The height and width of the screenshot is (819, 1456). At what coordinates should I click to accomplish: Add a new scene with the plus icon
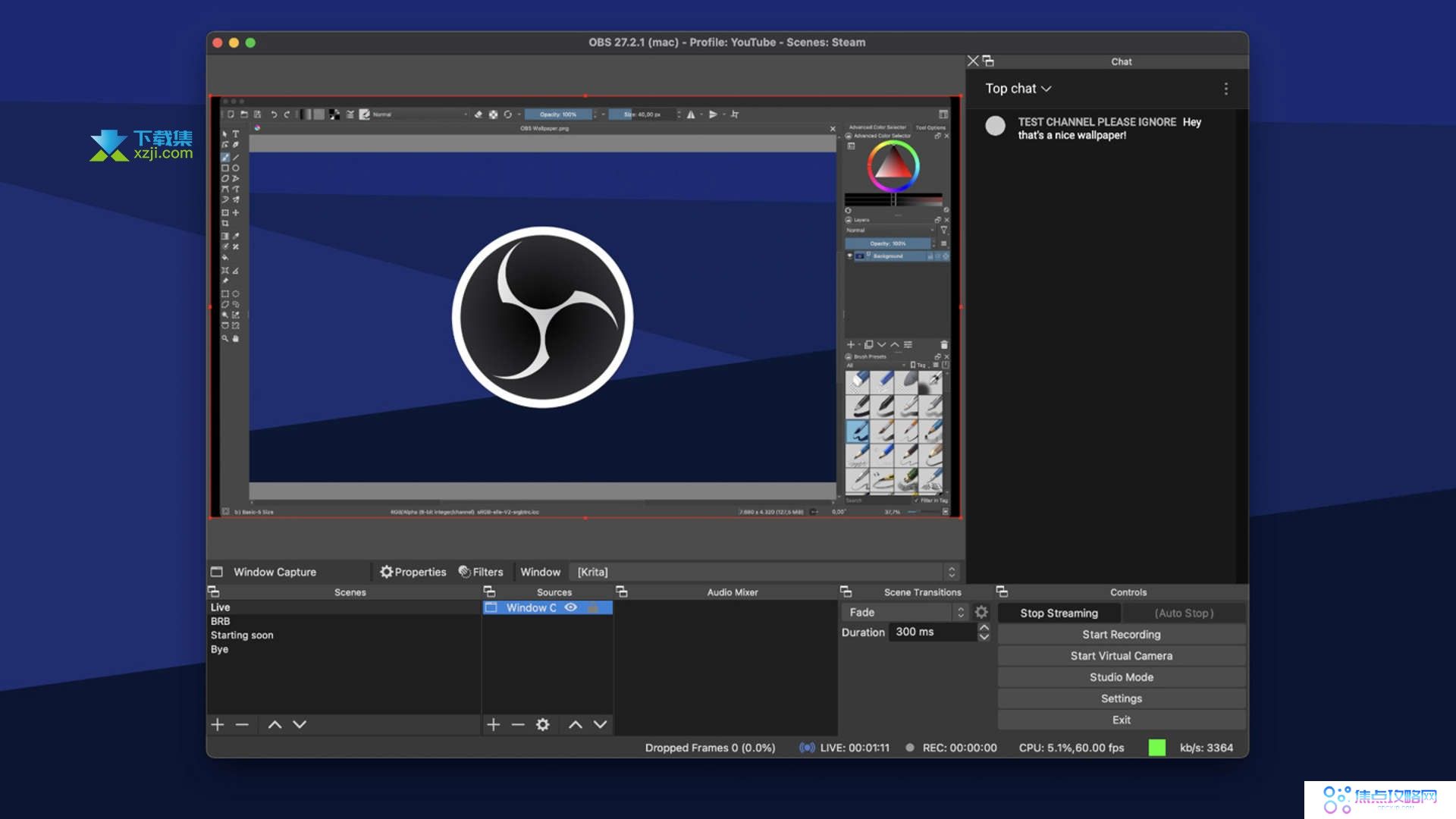(218, 724)
